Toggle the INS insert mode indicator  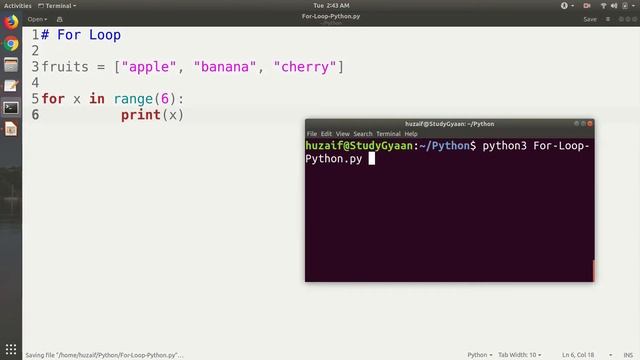(x=628, y=355)
